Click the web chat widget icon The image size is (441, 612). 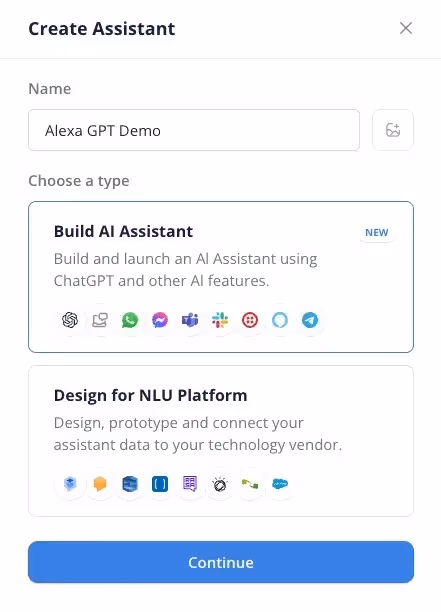point(100,320)
